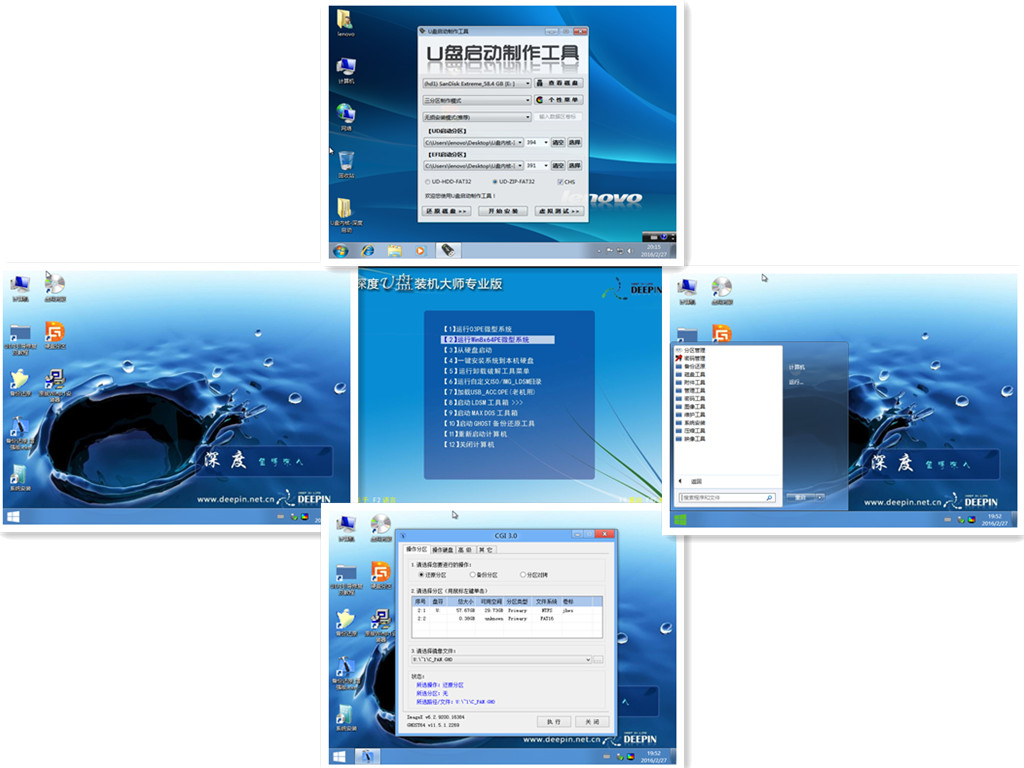Open media player icon in Windows 7 taskbar

420,250
